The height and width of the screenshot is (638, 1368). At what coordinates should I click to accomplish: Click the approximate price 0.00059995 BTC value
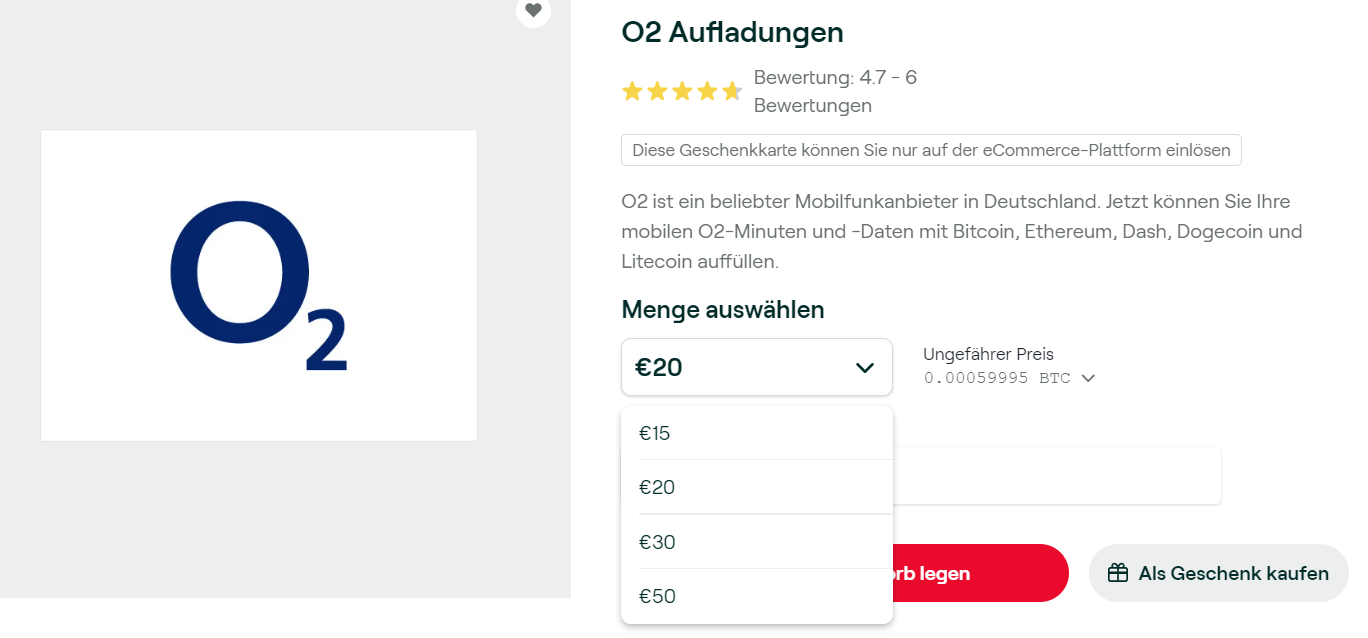pos(996,378)
